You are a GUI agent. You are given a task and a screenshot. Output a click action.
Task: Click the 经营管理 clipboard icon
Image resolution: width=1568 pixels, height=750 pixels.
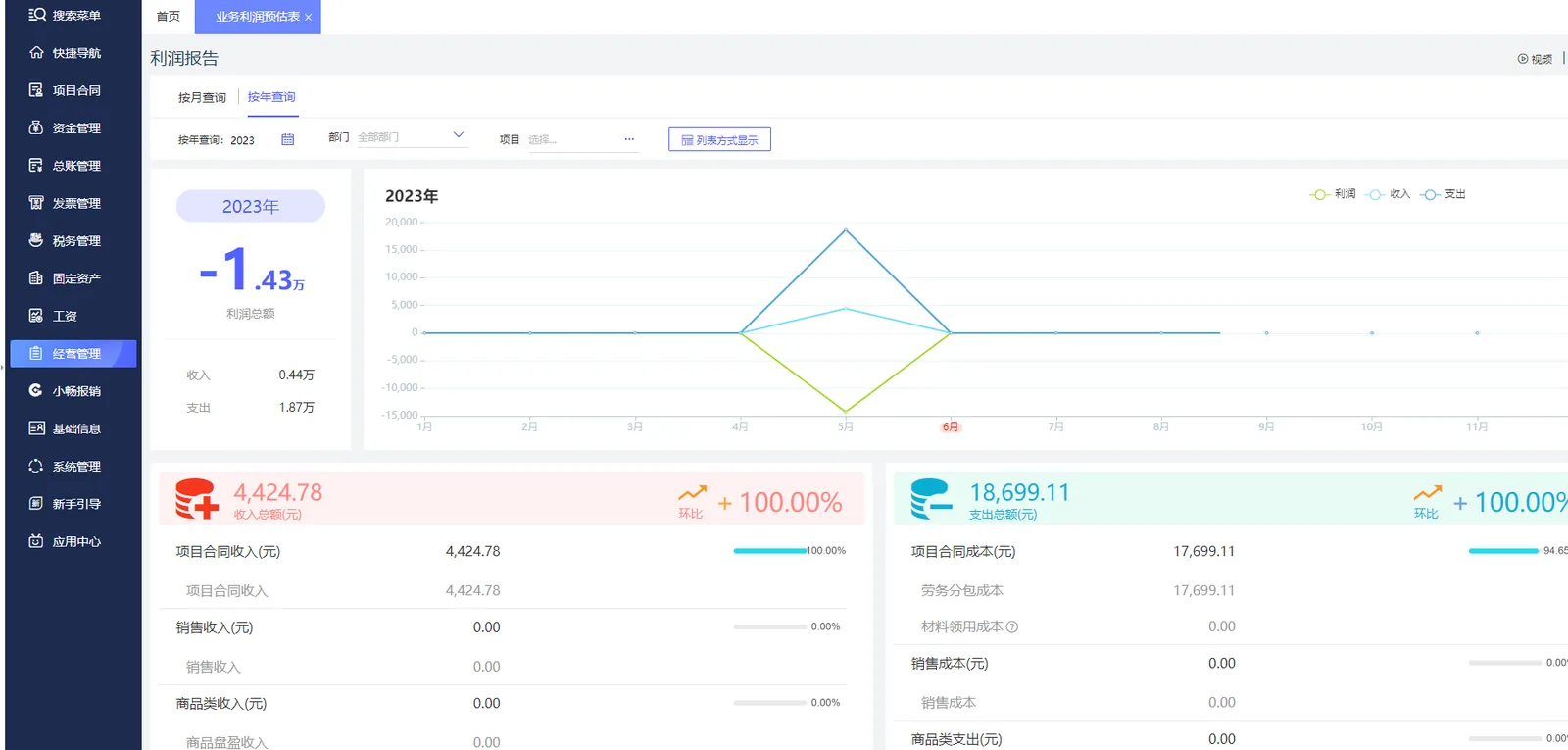point(36,353)
